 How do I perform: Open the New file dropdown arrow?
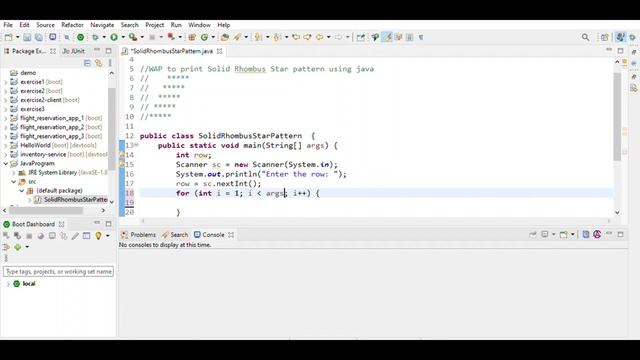18,37
